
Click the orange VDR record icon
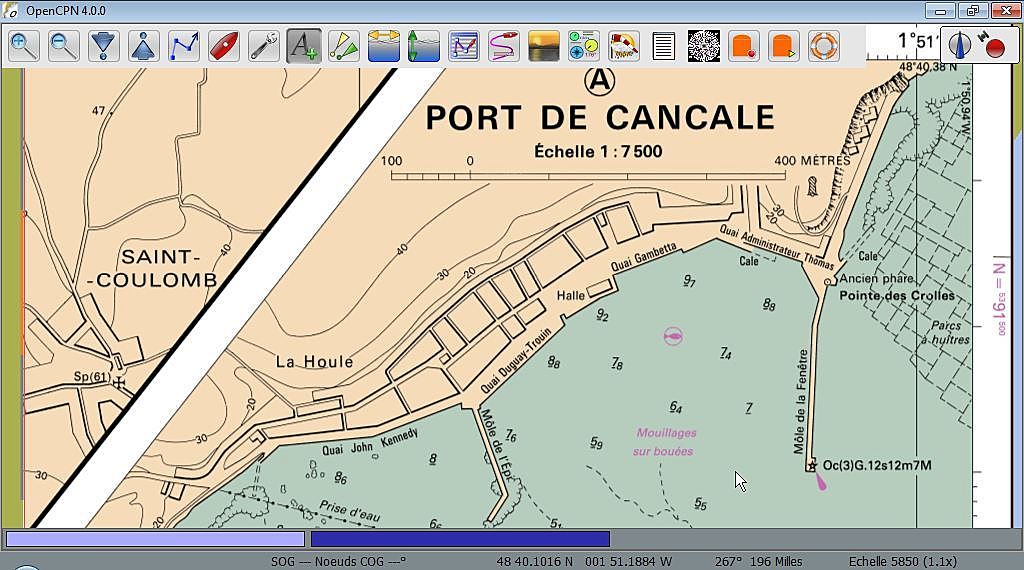coord(744,46)
